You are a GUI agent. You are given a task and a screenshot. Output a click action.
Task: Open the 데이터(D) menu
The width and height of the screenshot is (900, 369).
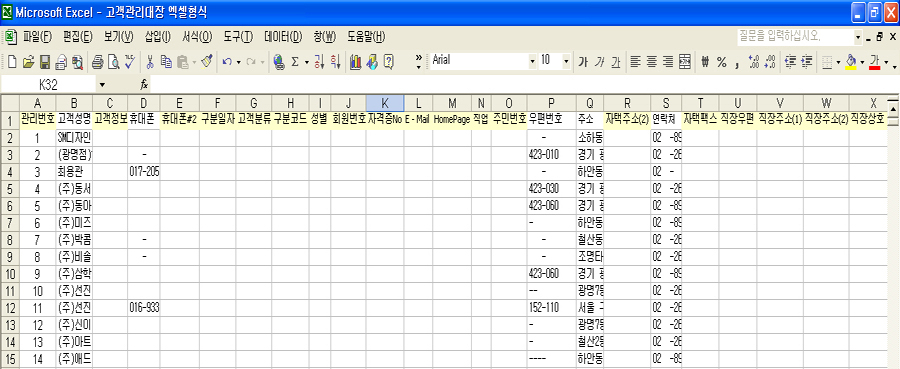283,37
